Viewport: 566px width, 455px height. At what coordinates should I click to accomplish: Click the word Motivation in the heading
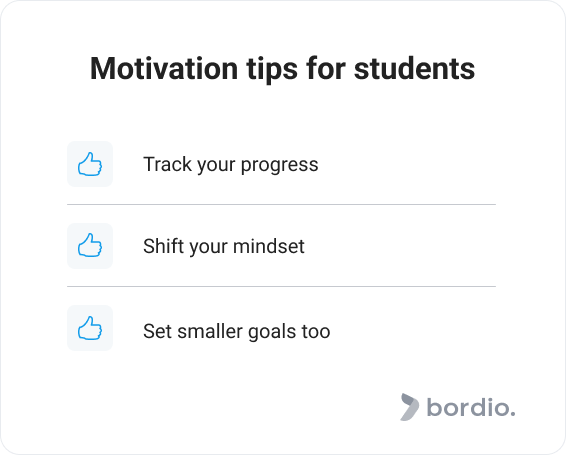pos(164,68)
